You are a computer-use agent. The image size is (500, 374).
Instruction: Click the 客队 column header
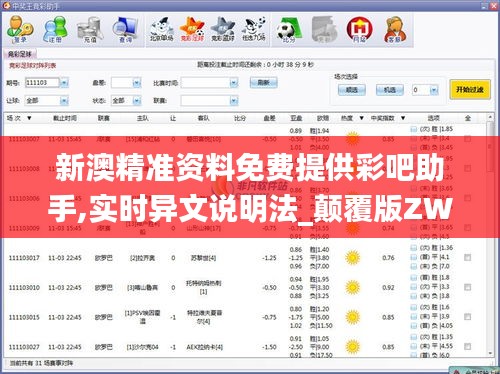[x=203, y=118]
